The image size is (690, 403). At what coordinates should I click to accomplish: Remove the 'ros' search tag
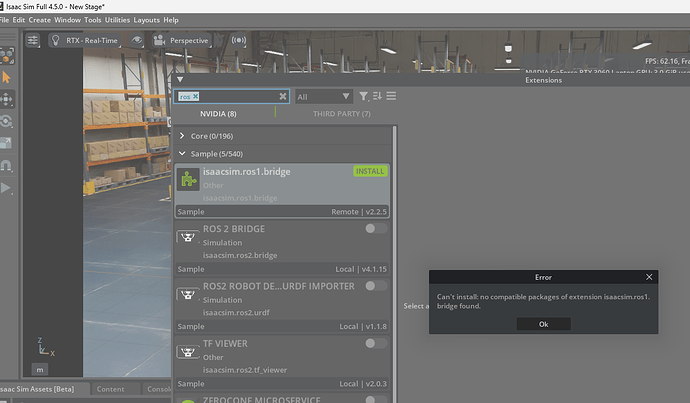pos(195,96)
